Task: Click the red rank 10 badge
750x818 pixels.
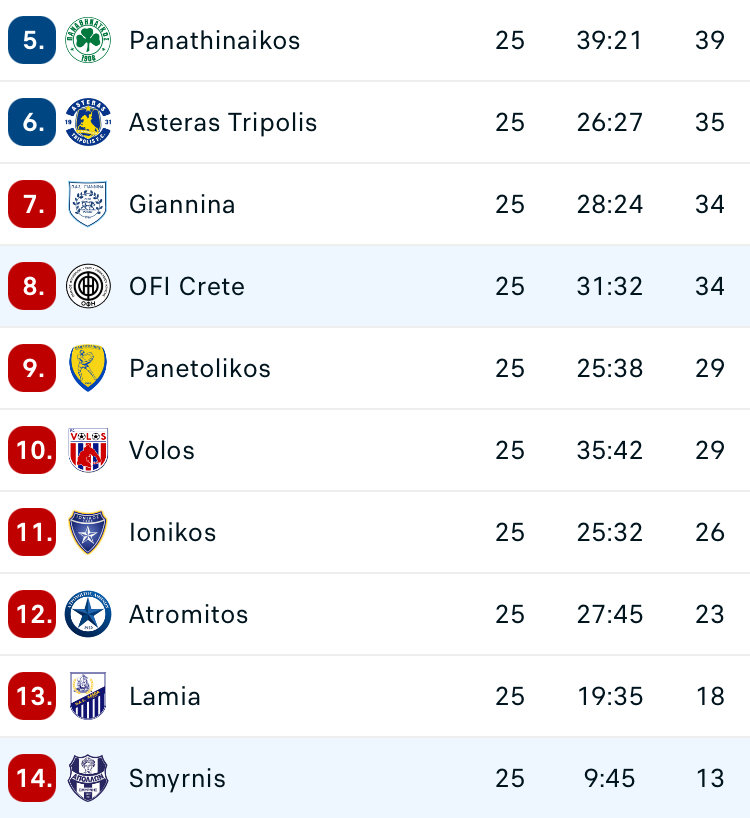Action: [33, 451]
